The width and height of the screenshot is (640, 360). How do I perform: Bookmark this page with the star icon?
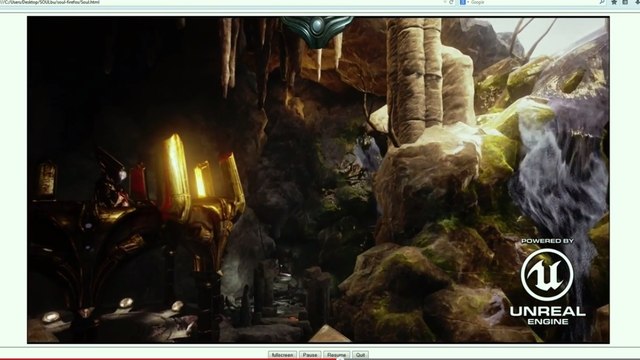click(614, 2)
